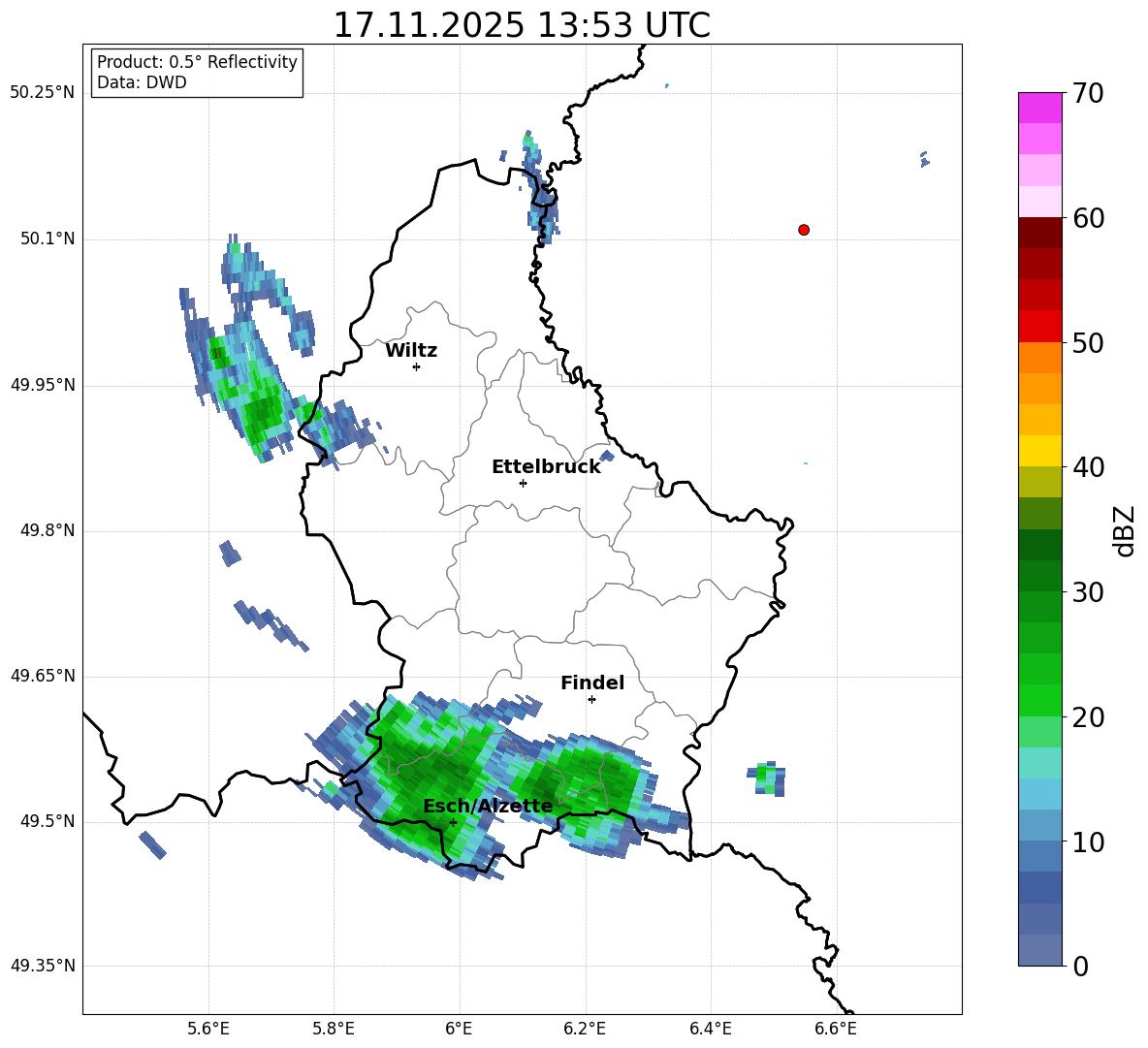Click the Product 0.5° Reflectivity info box
Image resolution: width=1148 pixels, height=1048 pixels.
[197, 72]
